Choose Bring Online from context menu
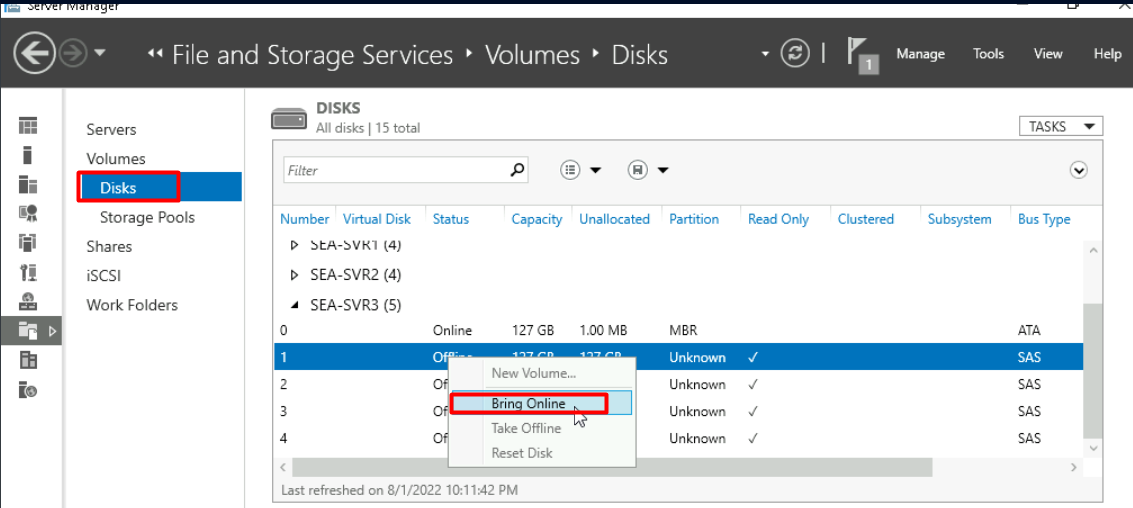The height and width of the screenshot is (508, 1133). tap(528, 404)
